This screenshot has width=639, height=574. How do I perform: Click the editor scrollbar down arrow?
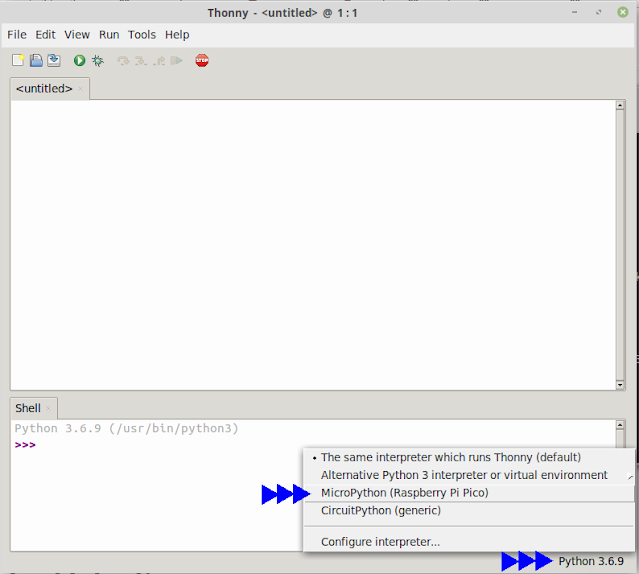pos(620,385)
